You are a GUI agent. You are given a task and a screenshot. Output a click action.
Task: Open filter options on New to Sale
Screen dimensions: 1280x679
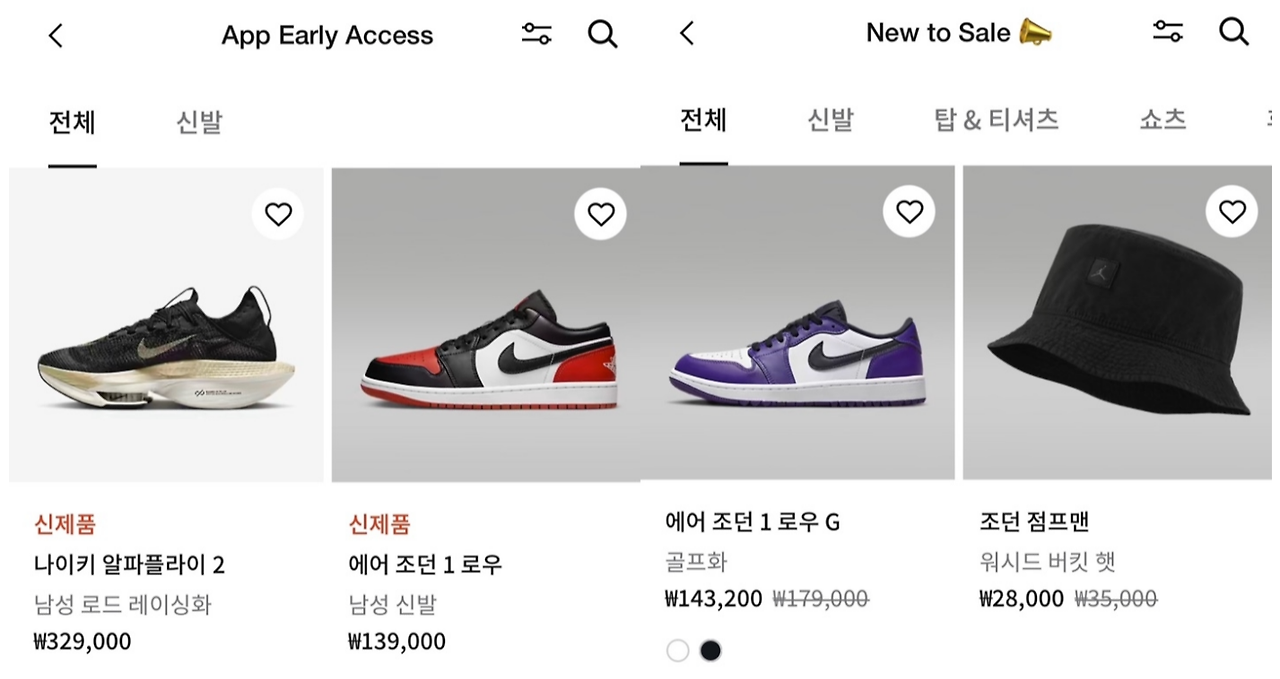click(1168, 31)
